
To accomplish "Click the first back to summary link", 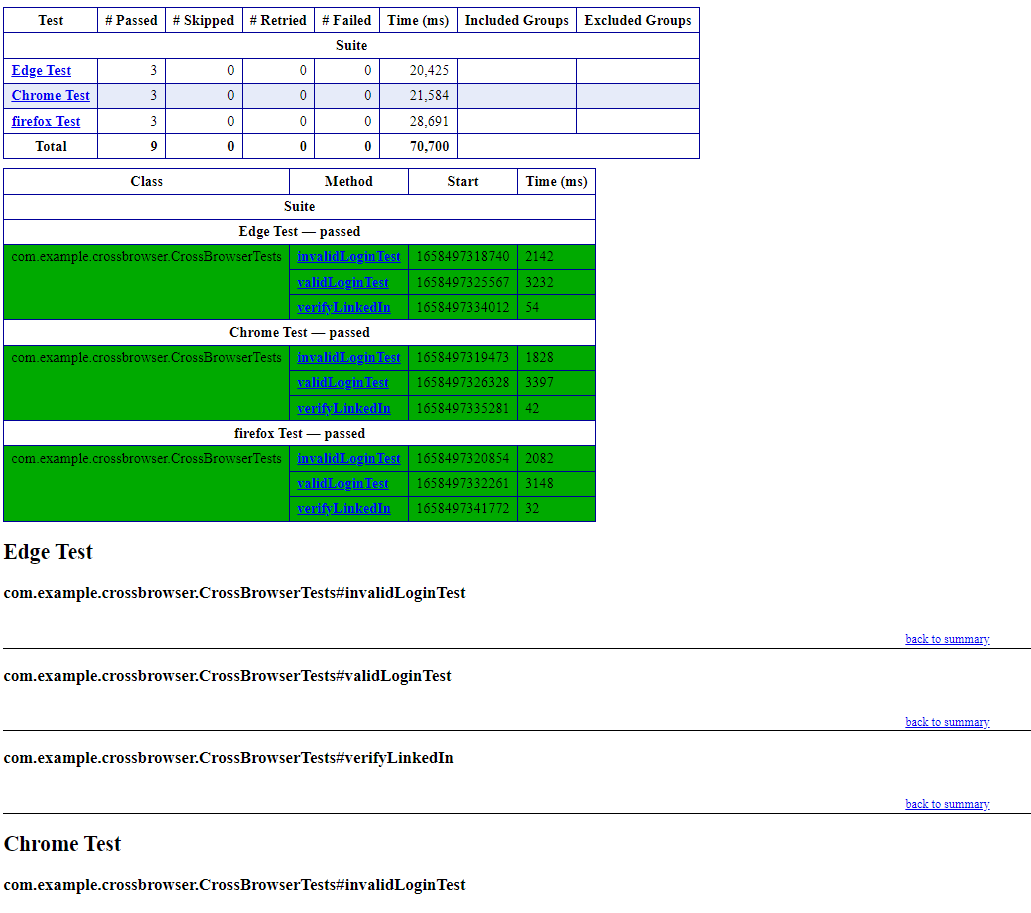I will click(946, 638).
